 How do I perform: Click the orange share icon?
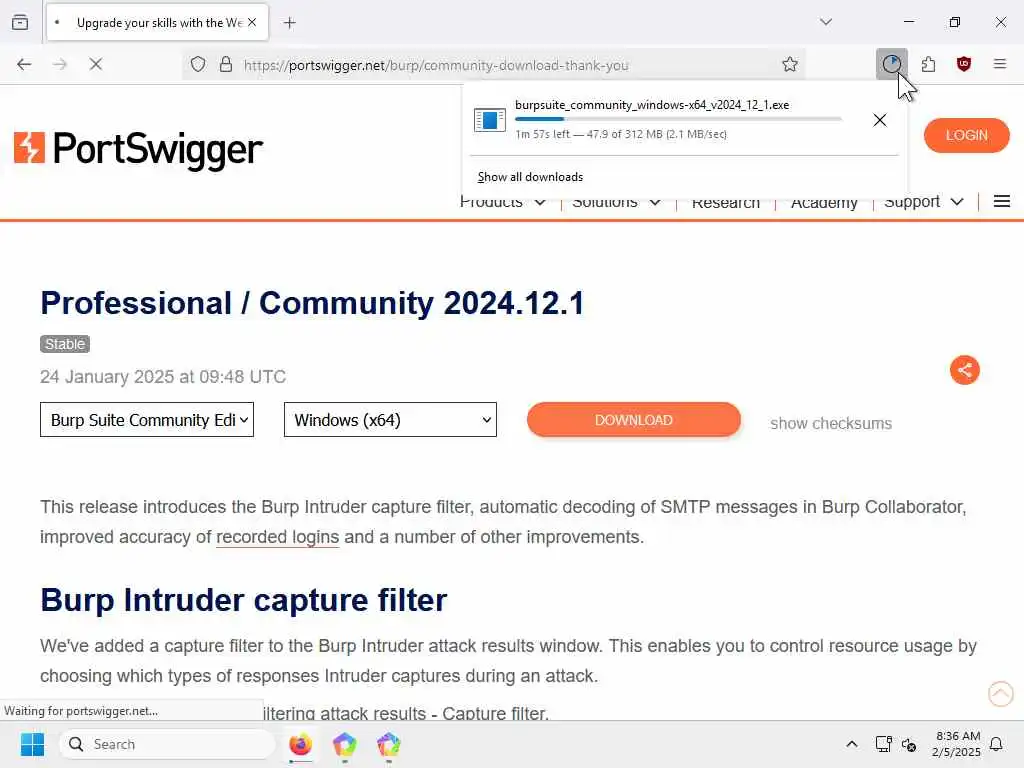tap(965, 370)
